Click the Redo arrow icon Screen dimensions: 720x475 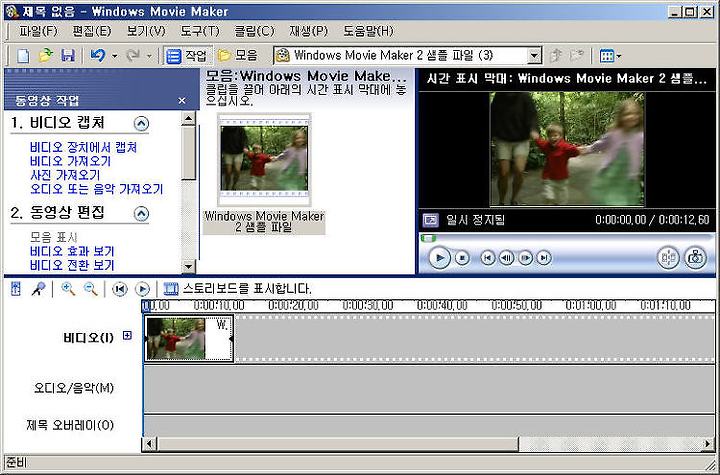pos(133,56)
